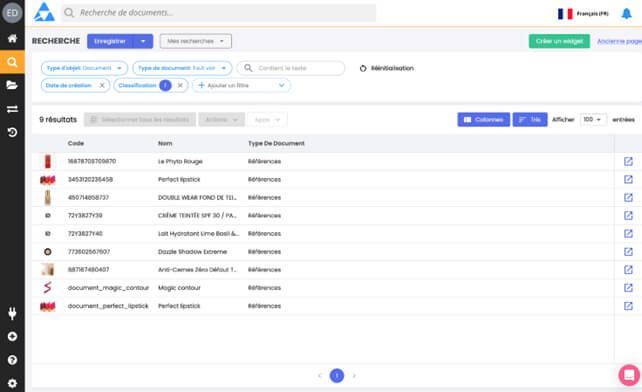Remove the Date de création filter
This screenshot has width=642, height=392.
pyautogui.click(x=102, y=85)
